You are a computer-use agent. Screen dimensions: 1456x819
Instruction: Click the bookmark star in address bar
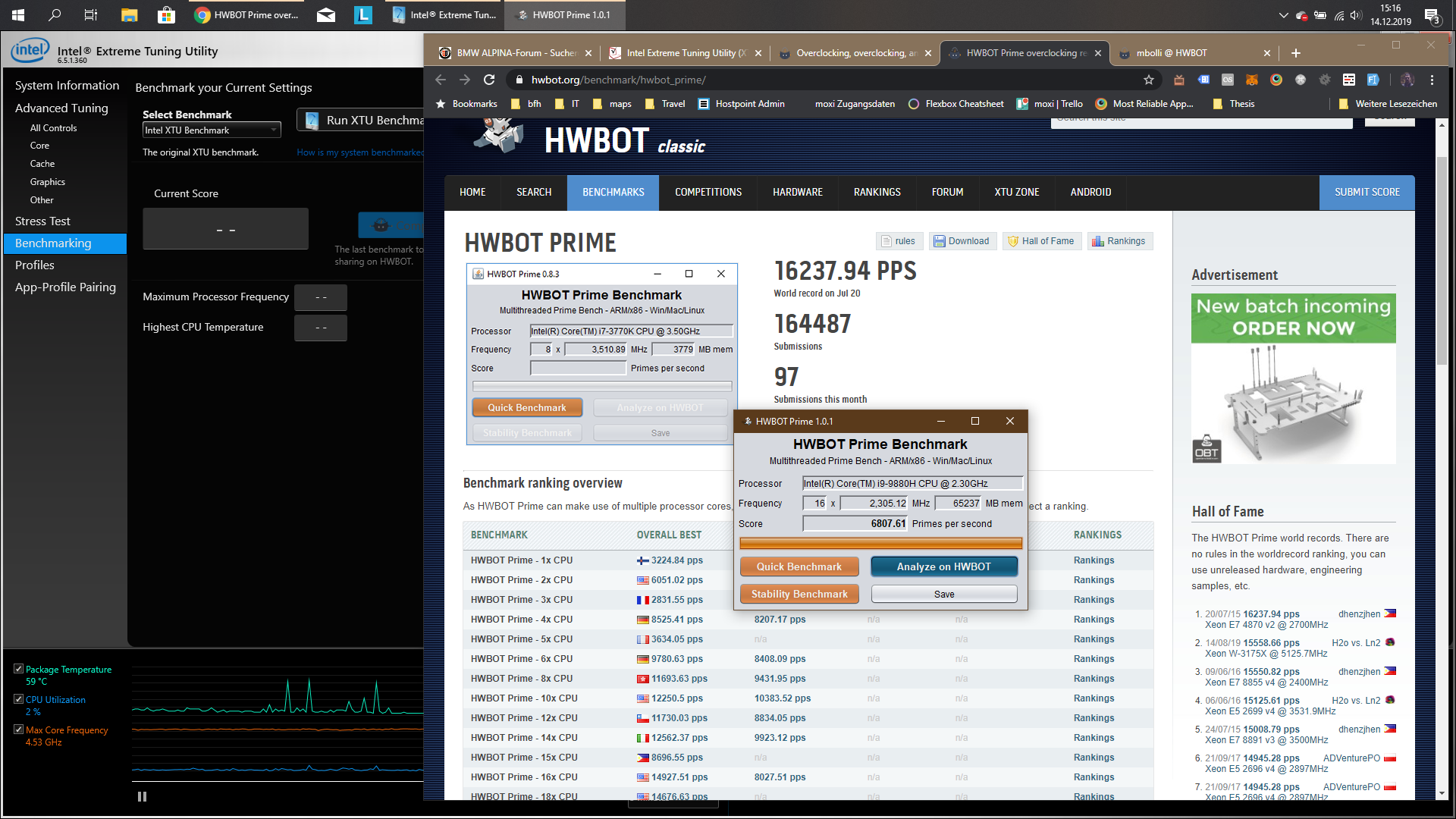click(x=1149, y=80)
